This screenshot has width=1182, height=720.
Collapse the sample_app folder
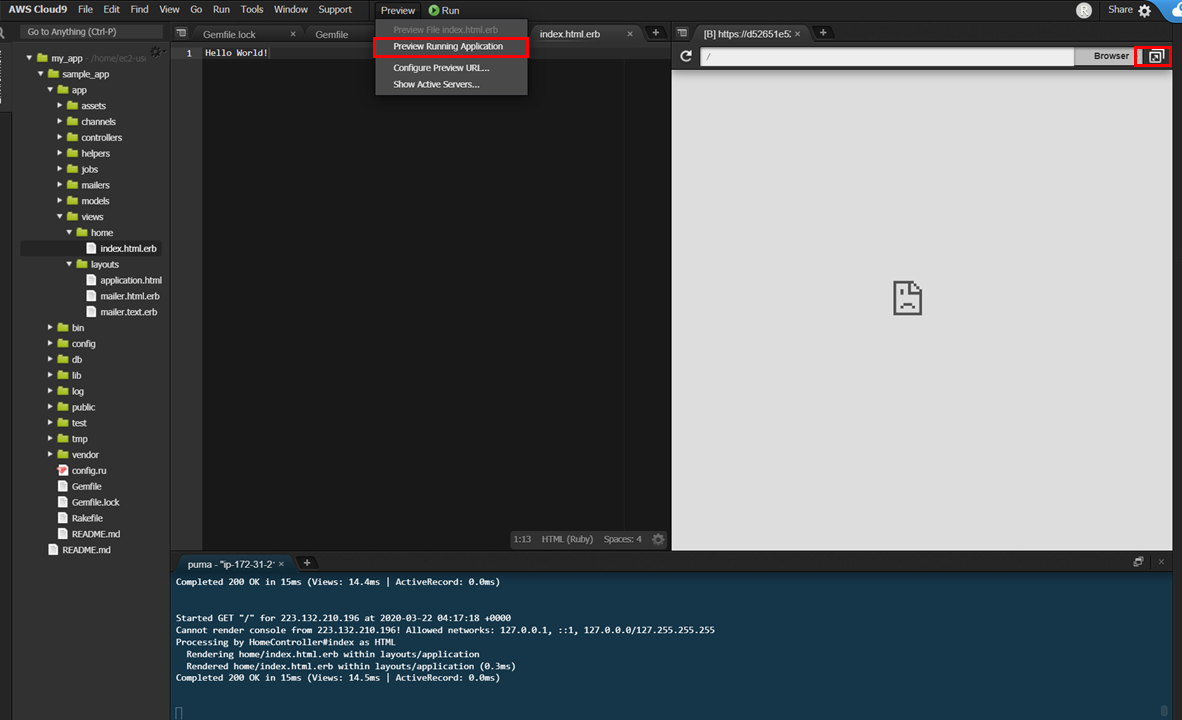pos(41,74)
